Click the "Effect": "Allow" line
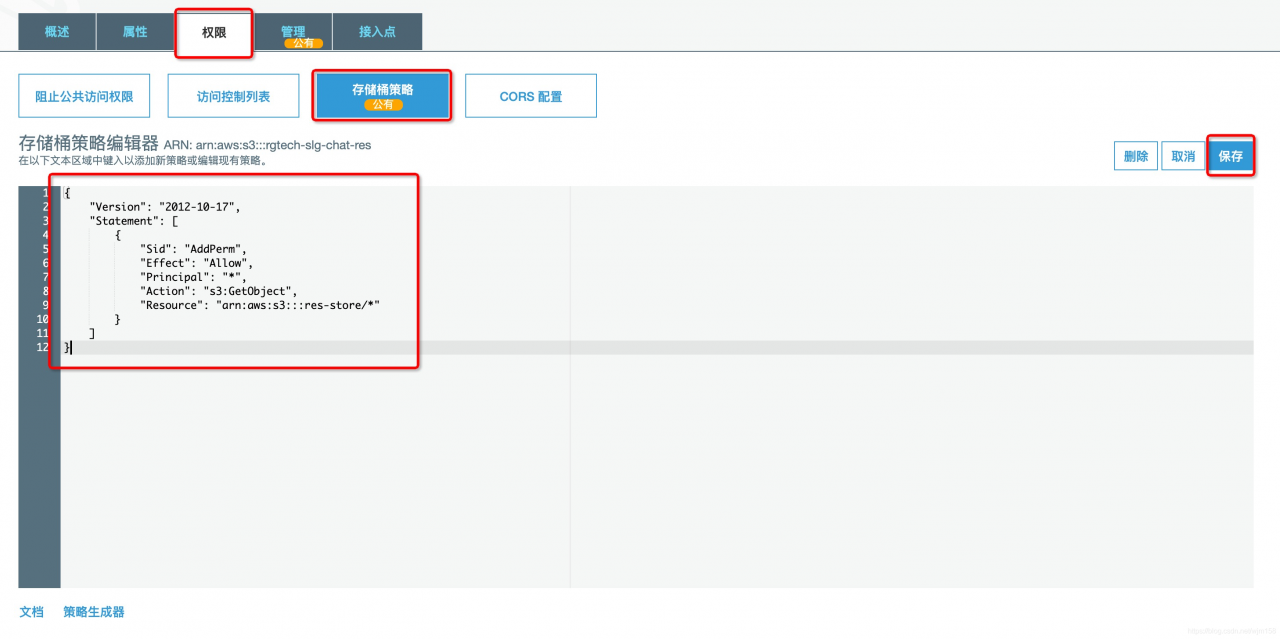Viewport: 1280px width, 639px height. point(196,263)
